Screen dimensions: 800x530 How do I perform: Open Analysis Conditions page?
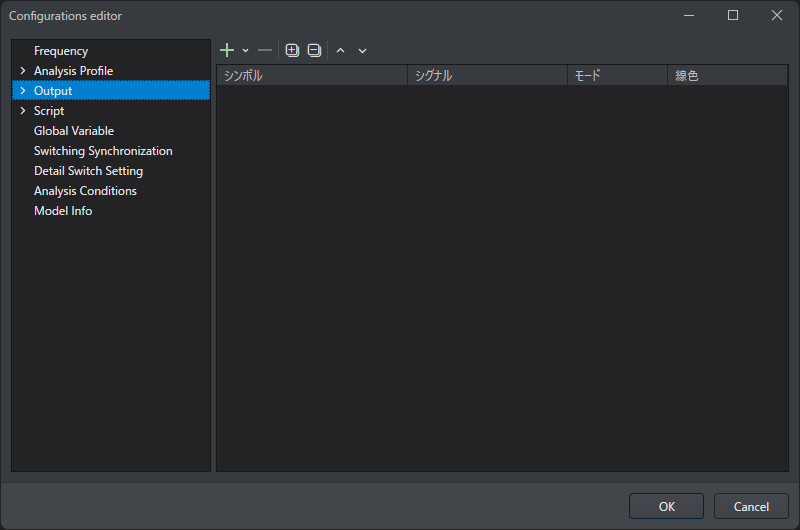(x=85, y=191)
